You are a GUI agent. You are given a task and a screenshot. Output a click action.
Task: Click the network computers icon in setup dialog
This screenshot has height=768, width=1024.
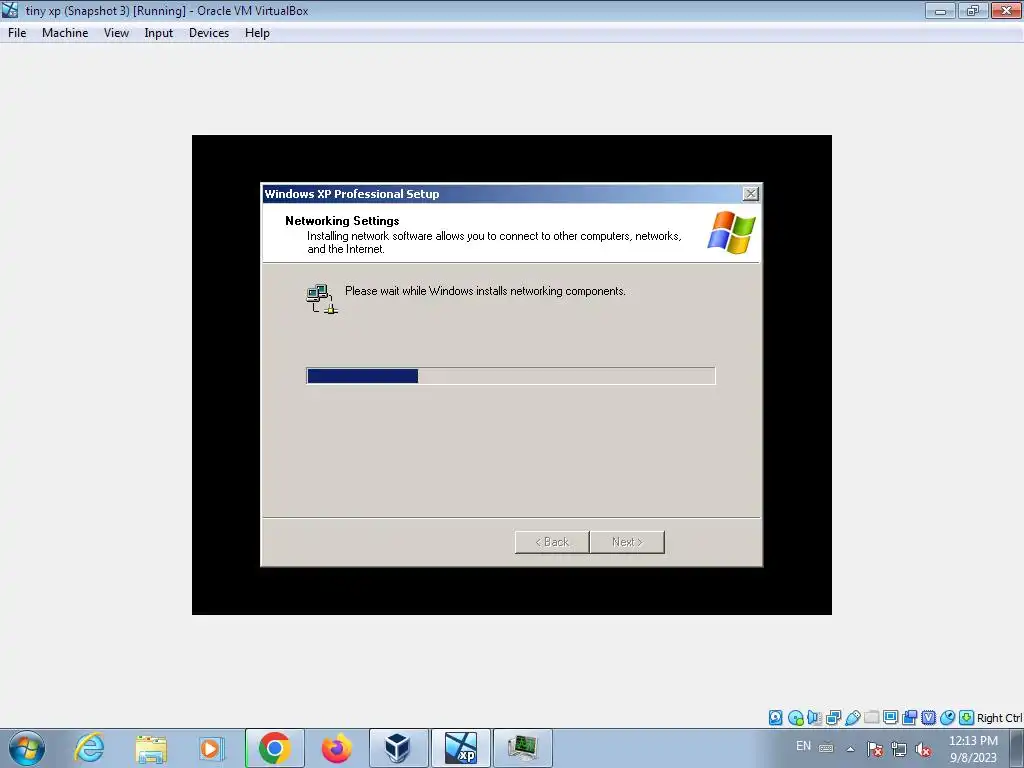pyautogui.click(x=322, y=298)
